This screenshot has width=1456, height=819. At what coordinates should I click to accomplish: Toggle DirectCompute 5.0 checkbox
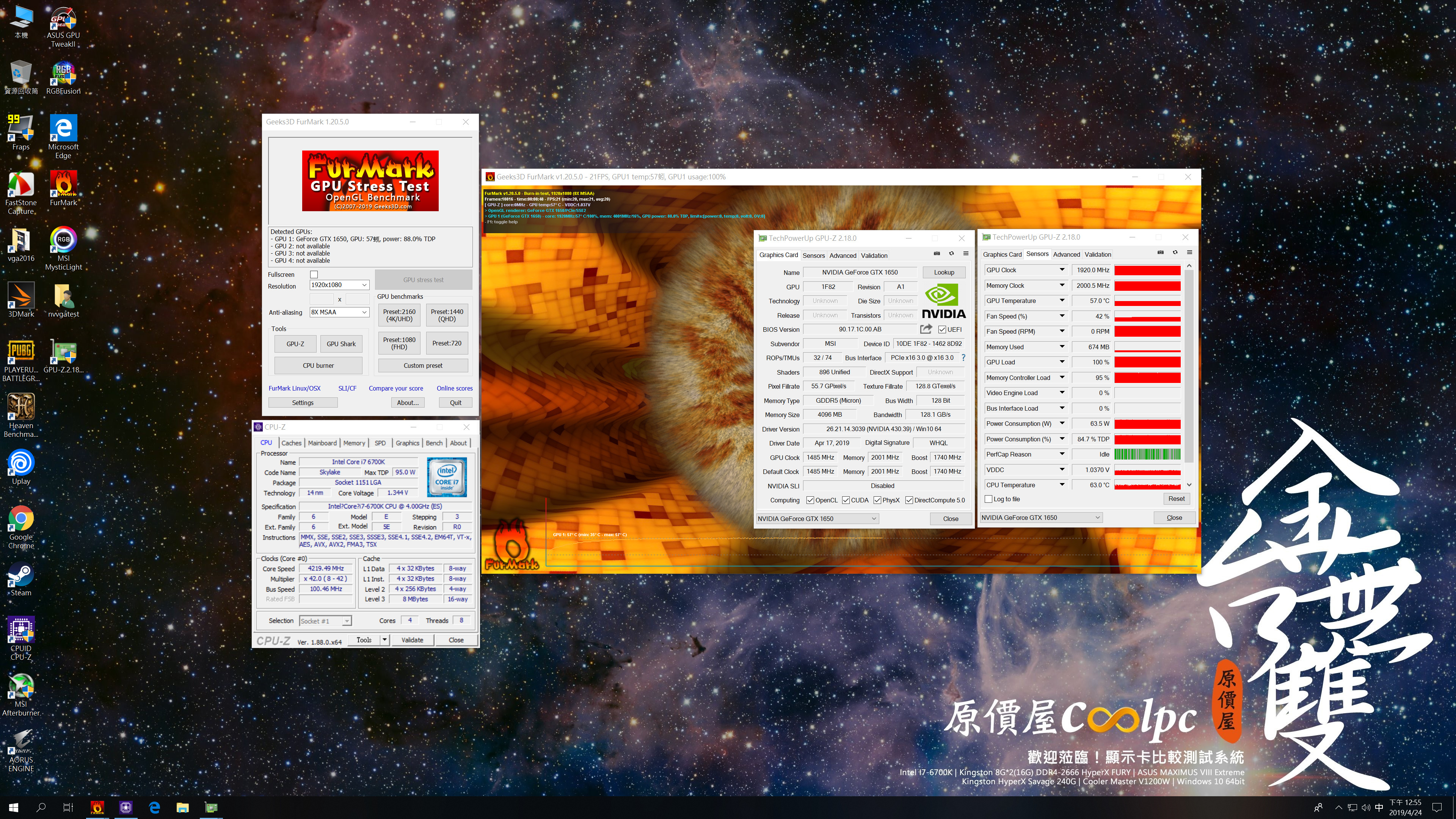[909, 500]
